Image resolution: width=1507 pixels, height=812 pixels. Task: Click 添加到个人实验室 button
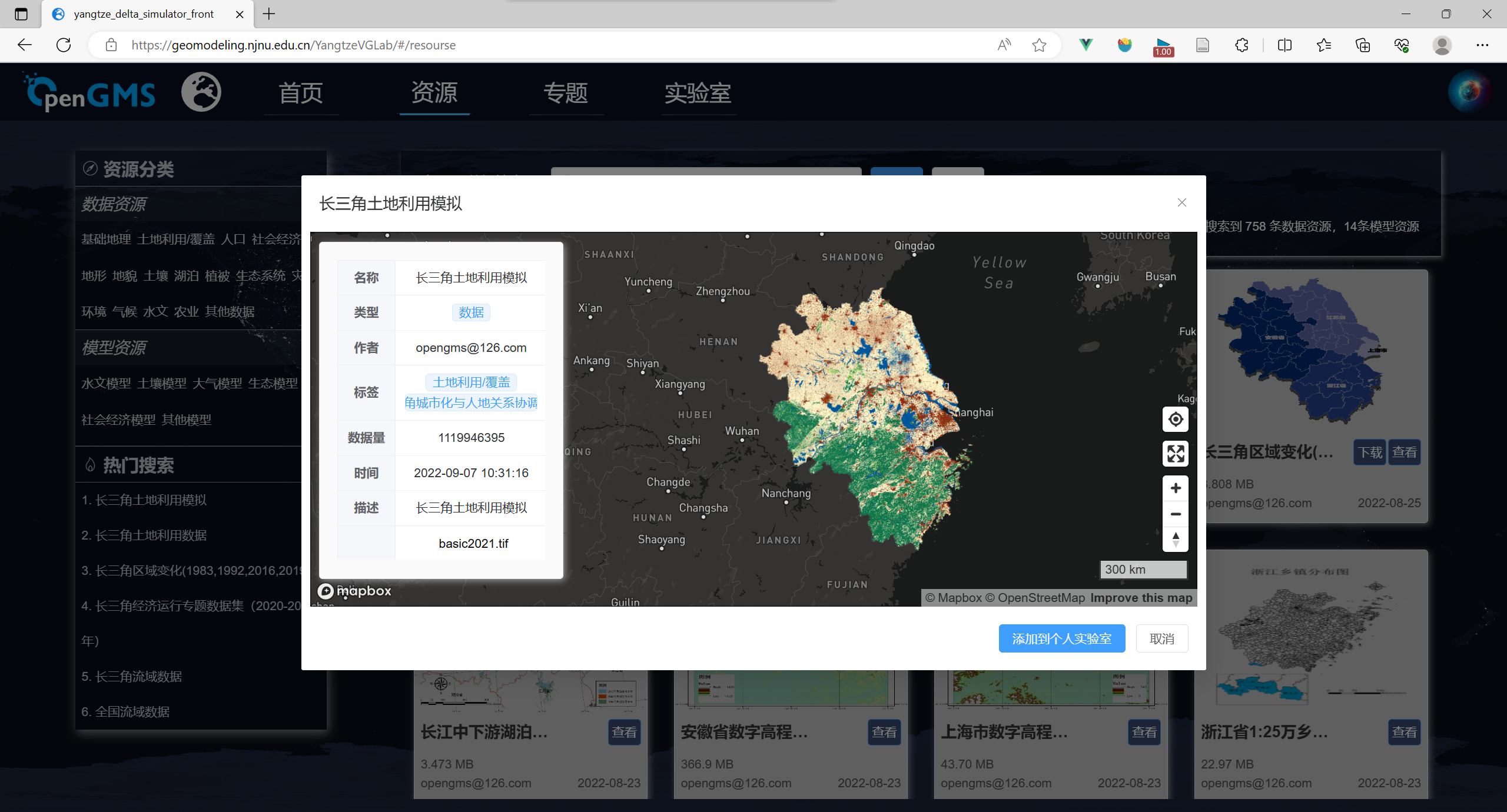click(1061, 638)
